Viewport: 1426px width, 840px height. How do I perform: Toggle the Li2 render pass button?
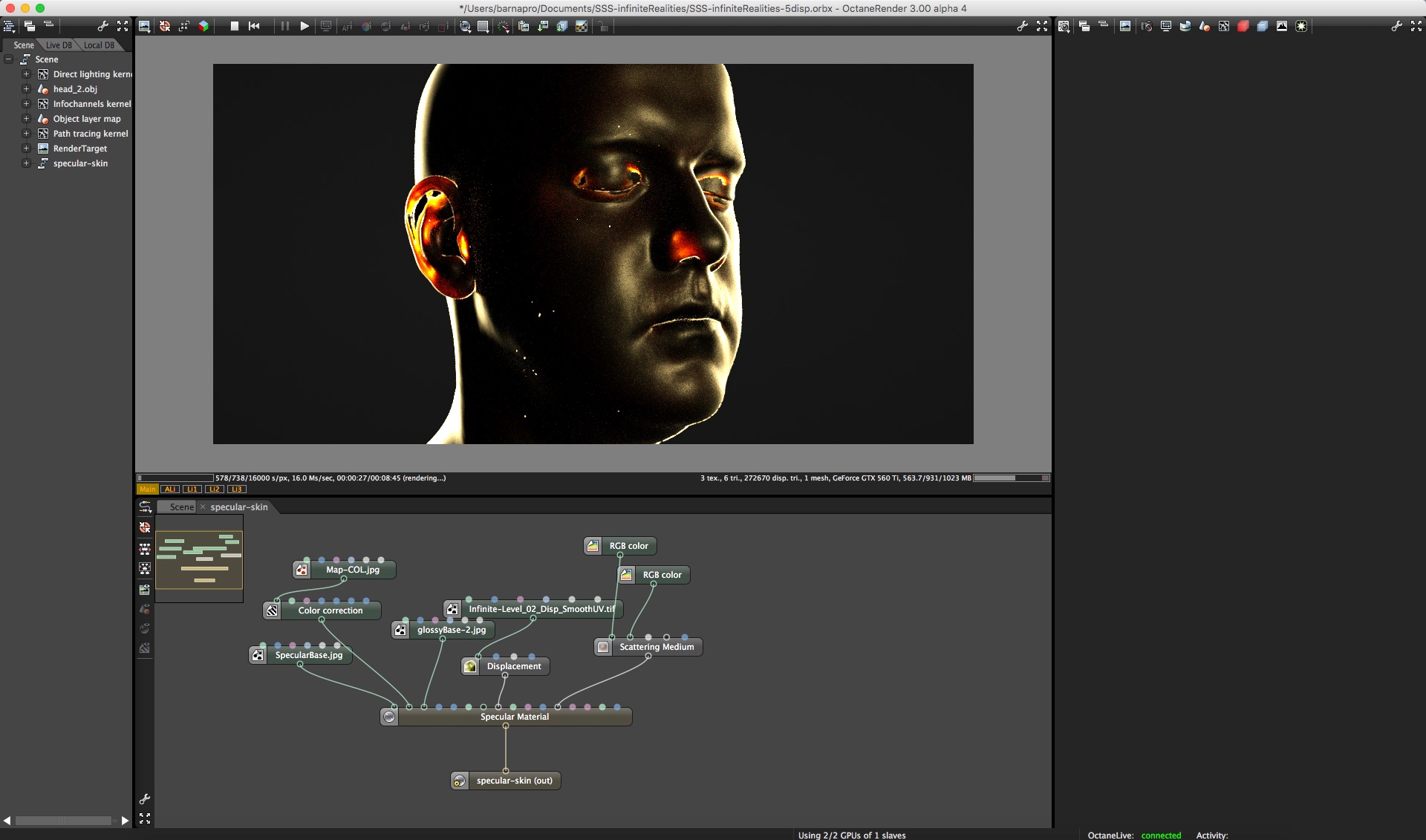pos(214,489)
